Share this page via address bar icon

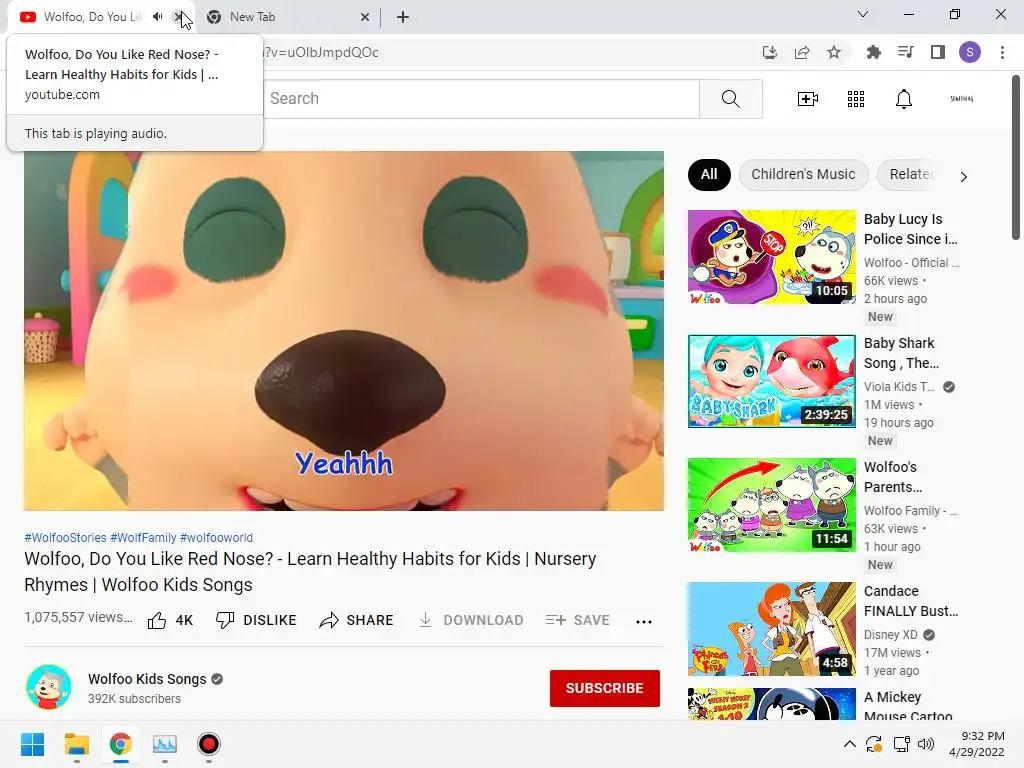tap(802, 52)
